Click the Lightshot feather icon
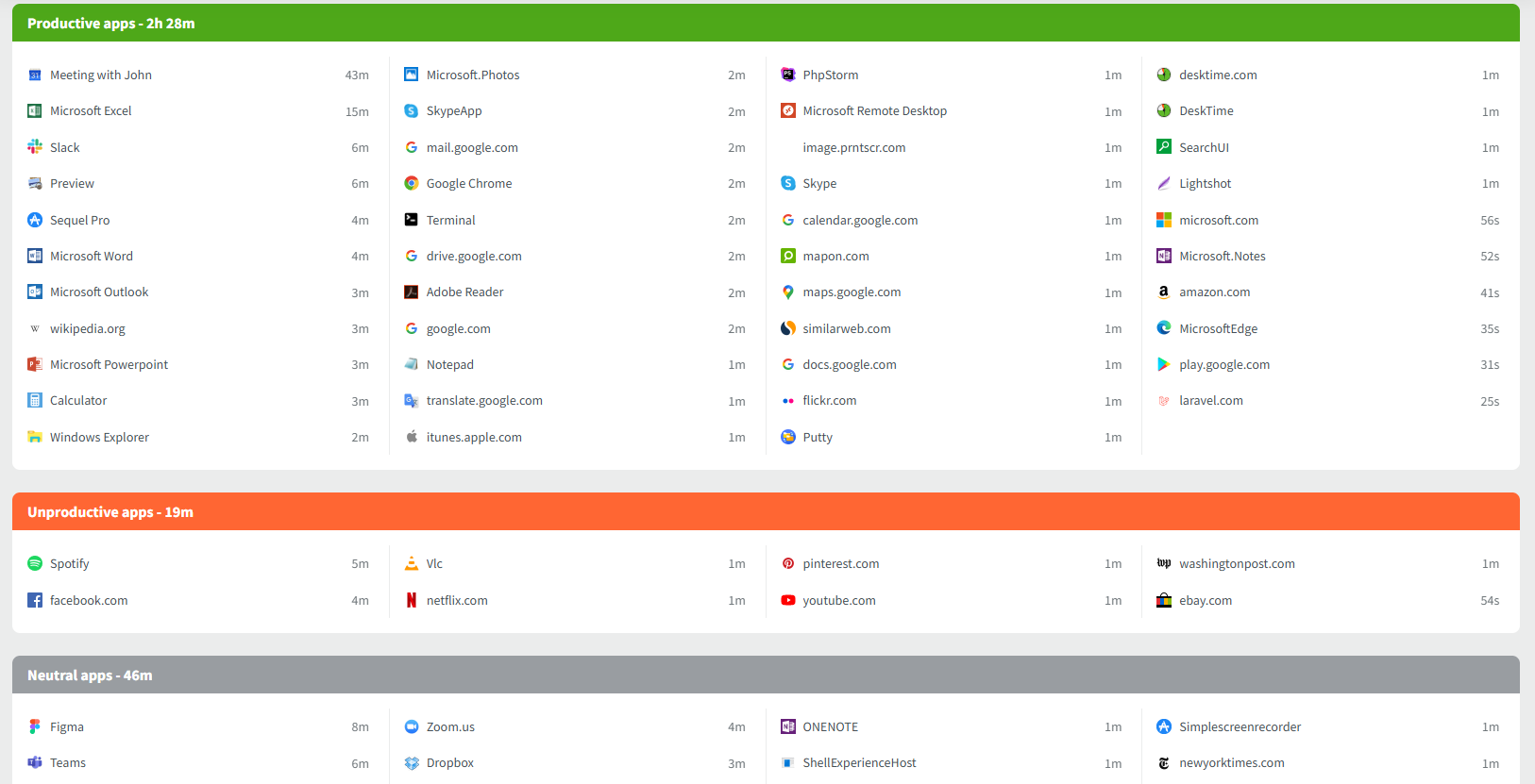The image size is (1535, 784). click(1164, 184)
